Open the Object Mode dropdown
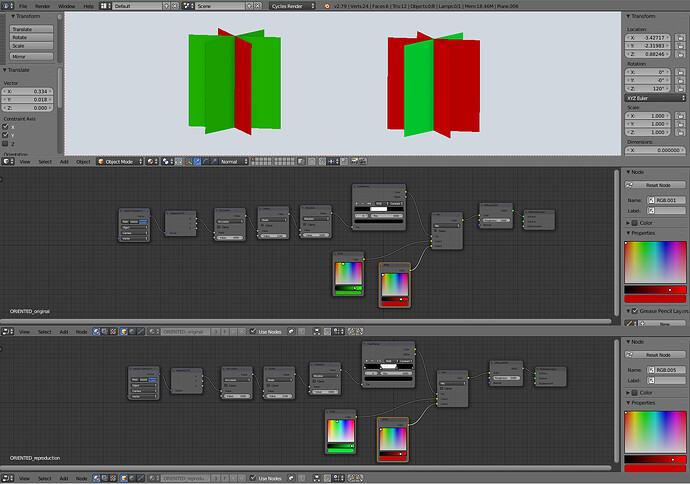 click(x=120, y=161)
